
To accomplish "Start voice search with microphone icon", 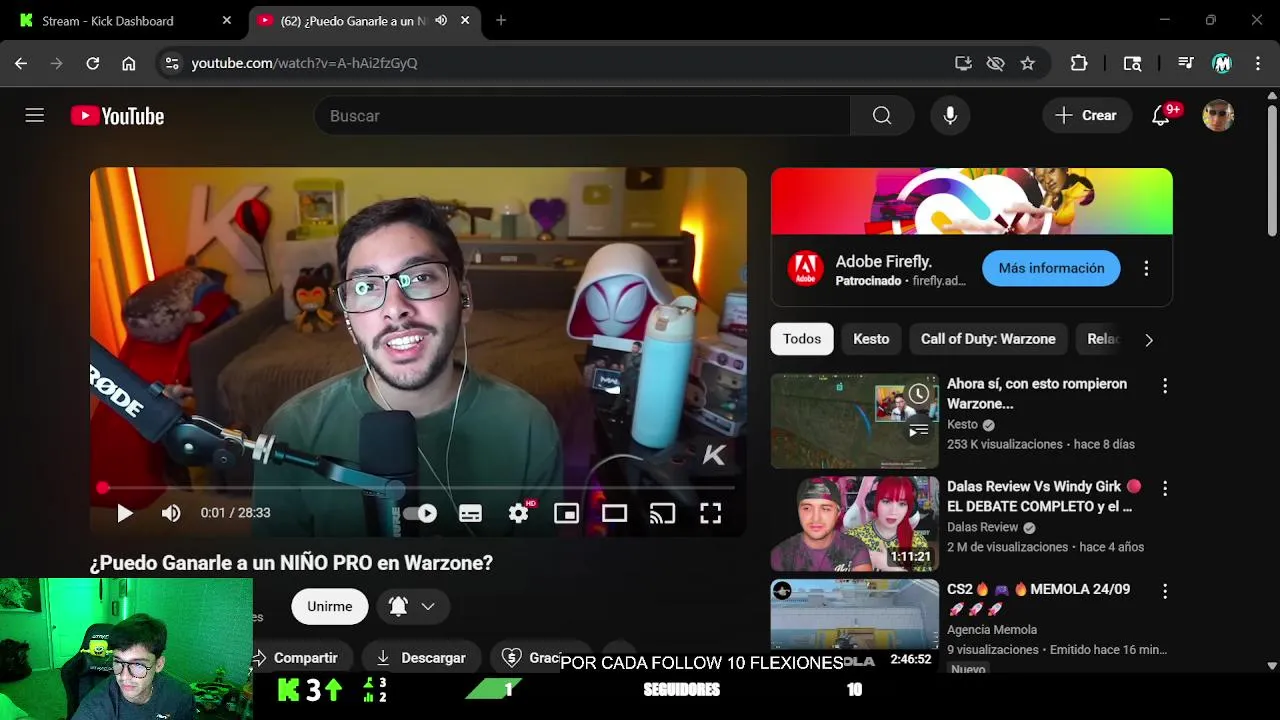I will coord(950,116).
